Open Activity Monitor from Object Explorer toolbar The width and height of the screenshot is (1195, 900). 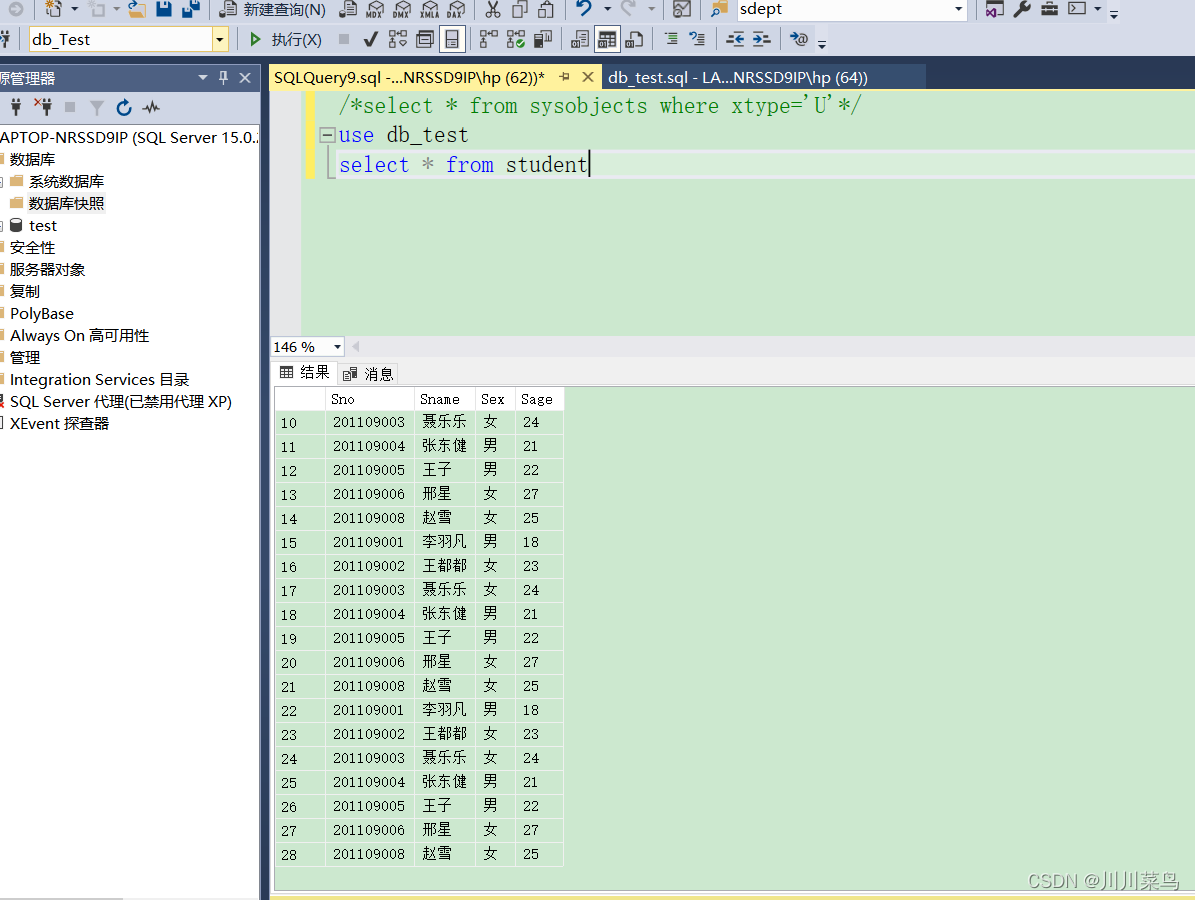151,107
